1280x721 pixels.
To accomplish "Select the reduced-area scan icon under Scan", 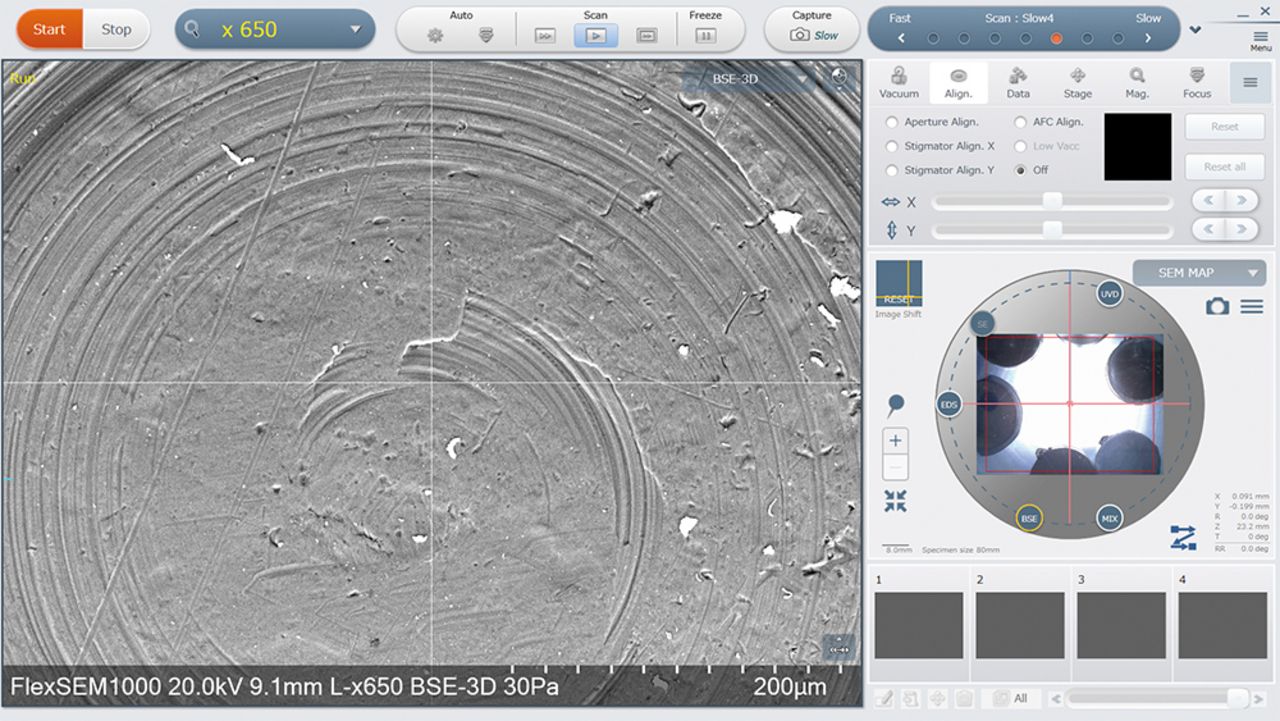I will click(x=646, y=36).
